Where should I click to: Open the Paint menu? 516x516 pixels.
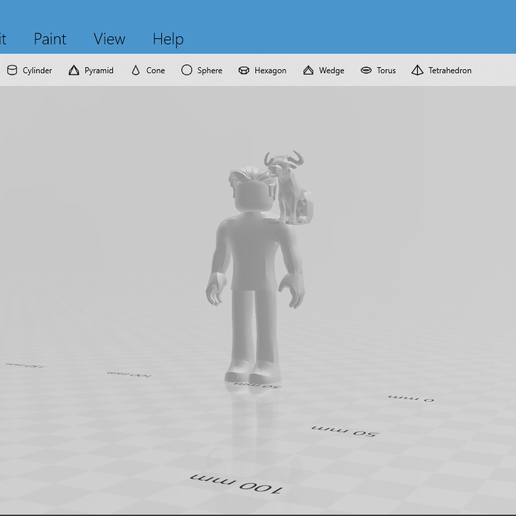pyautogui.click(x=50, y=39)
